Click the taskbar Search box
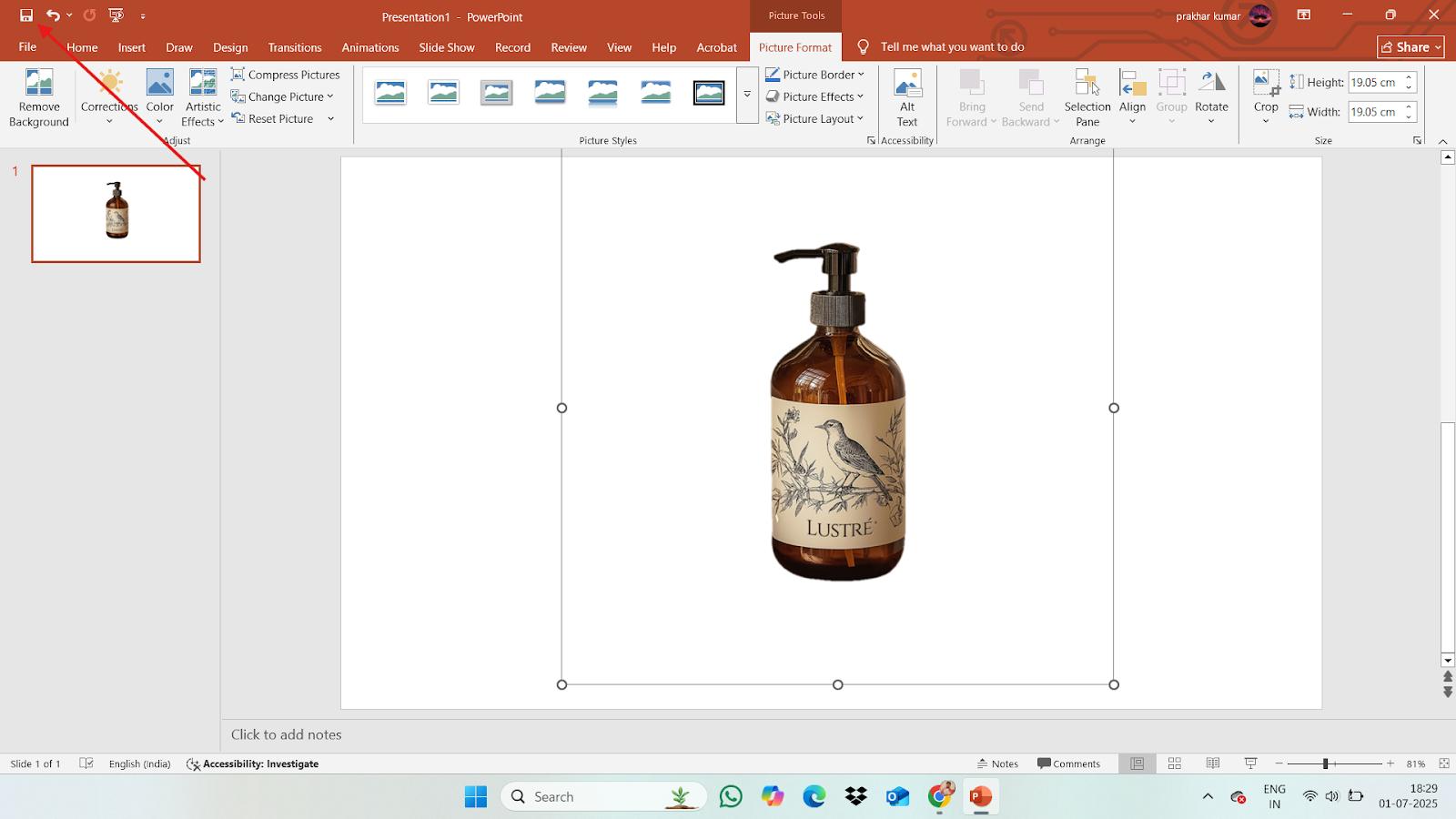Image resolution: width=1456 pixels, height=819 pixels. pyautogui.click(x=603, y=797)
